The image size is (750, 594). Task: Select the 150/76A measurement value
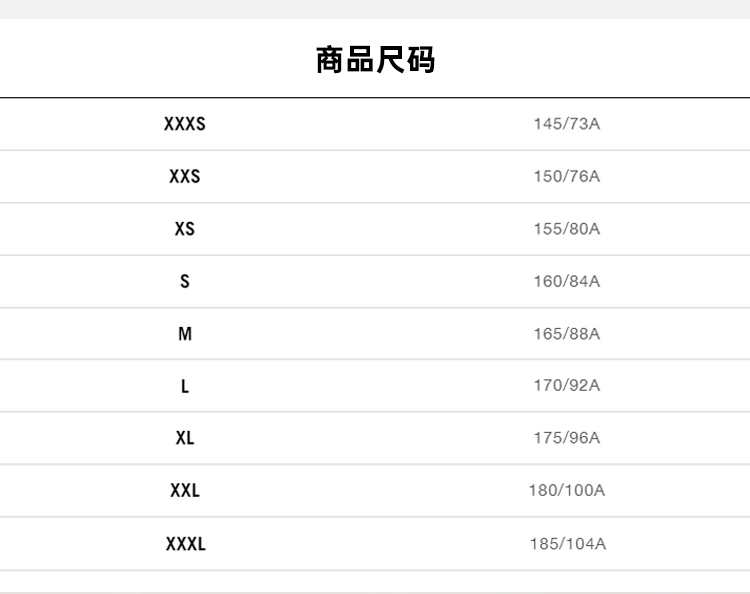[x=566, y=177]
